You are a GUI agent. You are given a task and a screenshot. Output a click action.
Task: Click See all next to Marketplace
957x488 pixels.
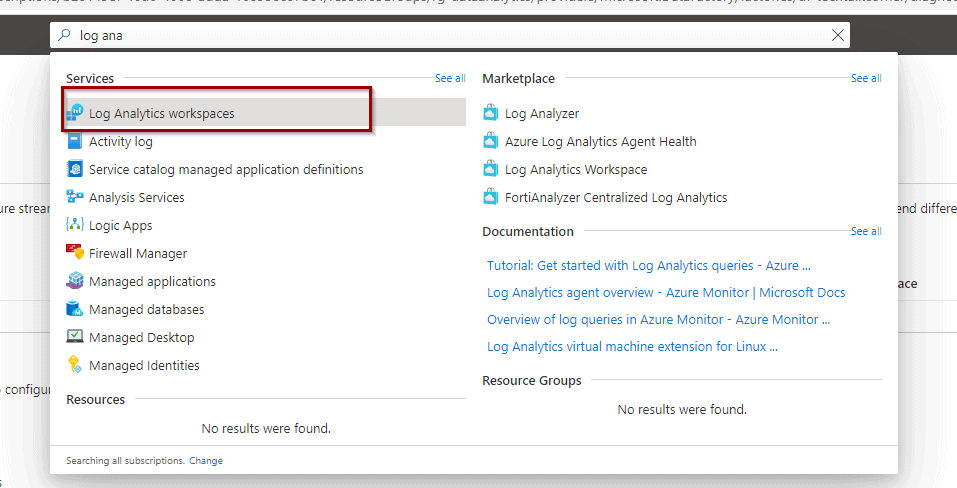pos(866,78)
